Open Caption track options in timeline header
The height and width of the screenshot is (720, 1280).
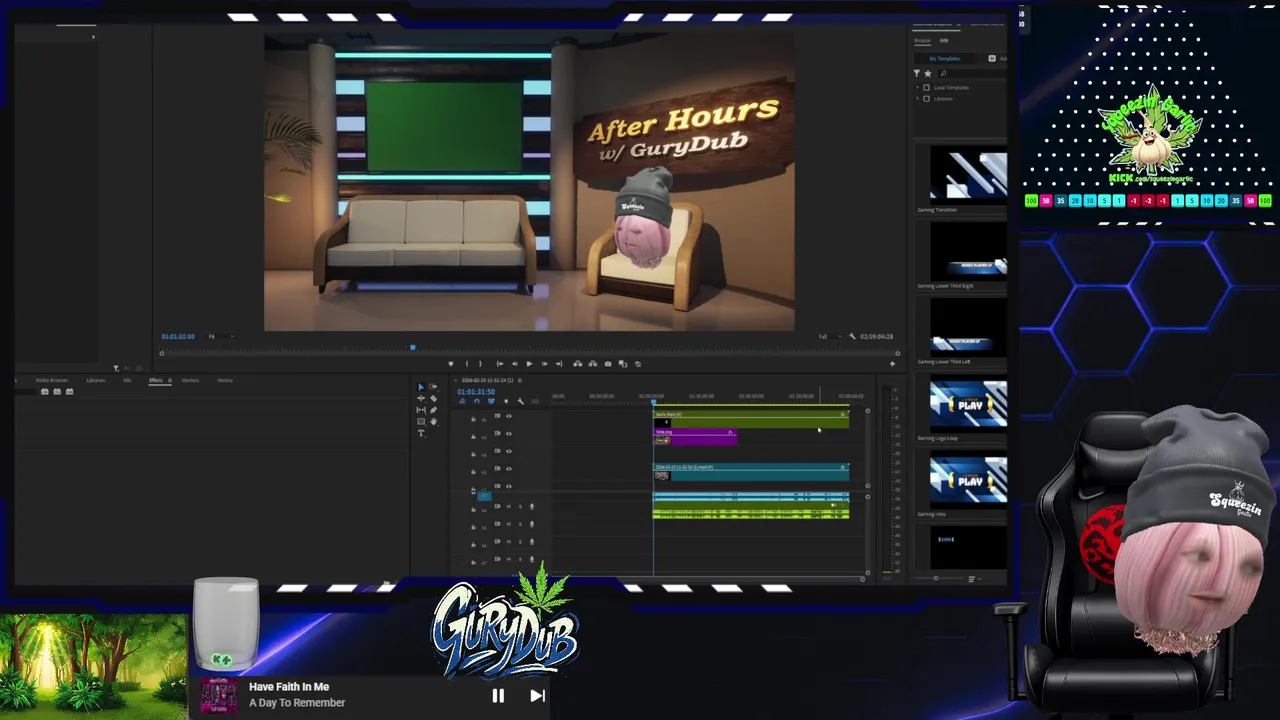(x=535, y=401)
